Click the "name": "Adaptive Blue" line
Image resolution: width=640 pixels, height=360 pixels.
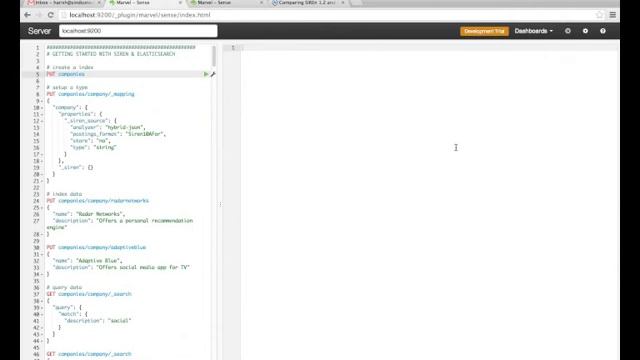point(87,261)
